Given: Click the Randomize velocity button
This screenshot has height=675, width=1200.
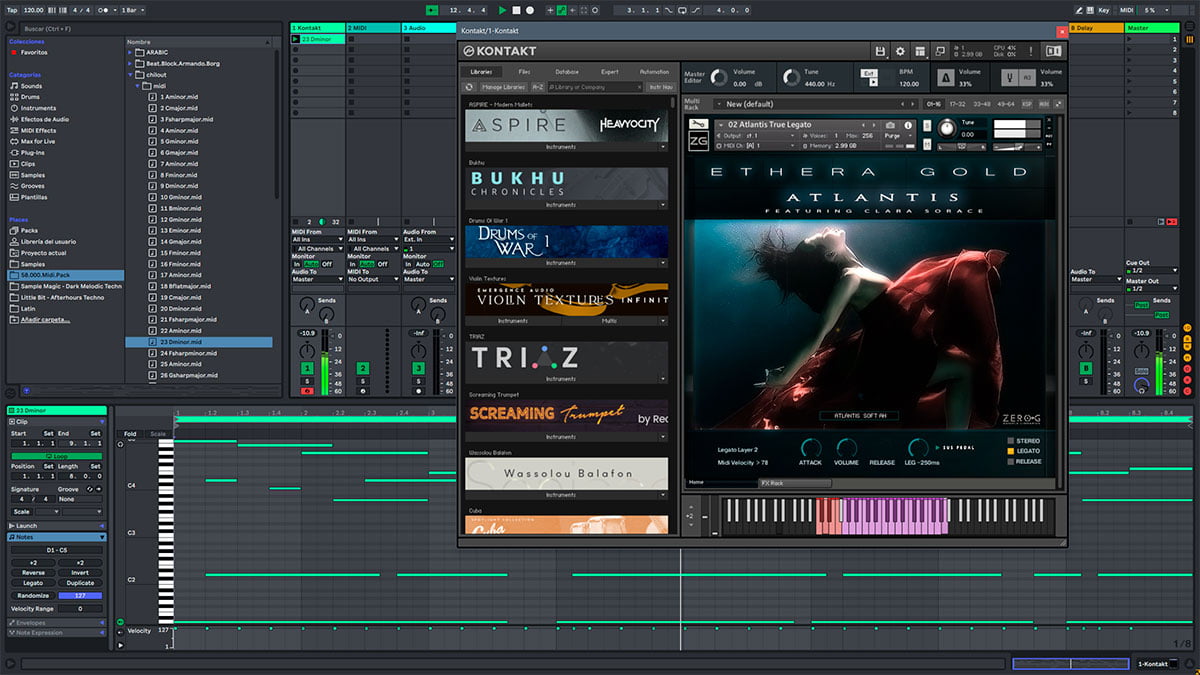Looking at the screenshot, I should (x=32, y=596).
